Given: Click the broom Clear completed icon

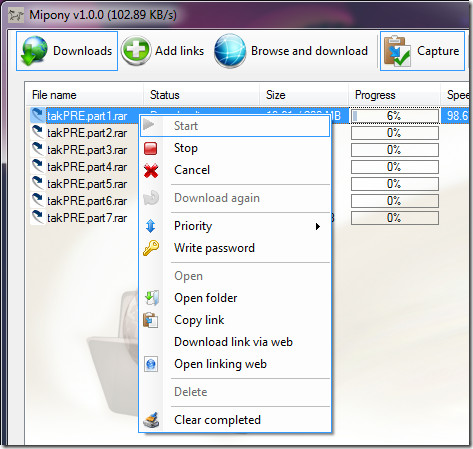Looking at the screenshot, I should click(151, 420).
